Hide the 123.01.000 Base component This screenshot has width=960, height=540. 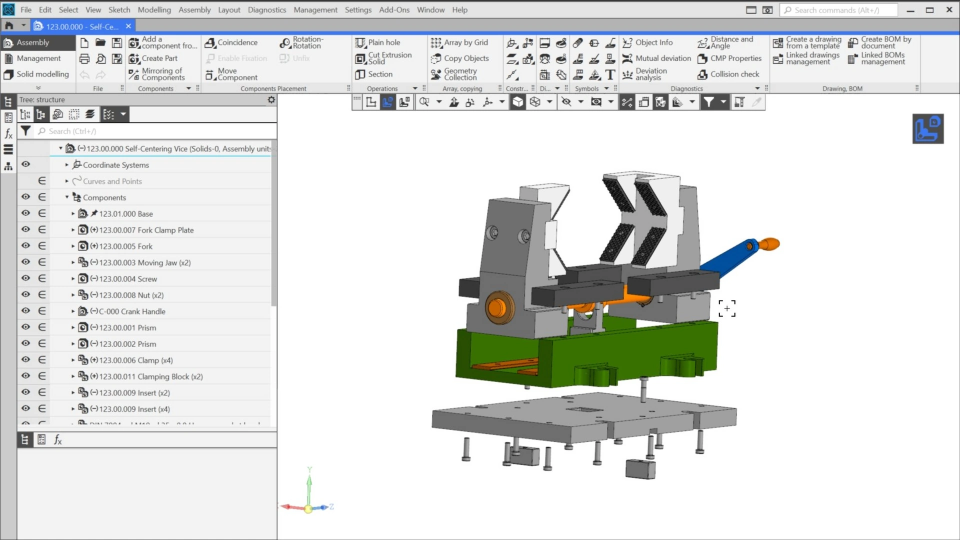pyautogui.click(x=26, y=214)
